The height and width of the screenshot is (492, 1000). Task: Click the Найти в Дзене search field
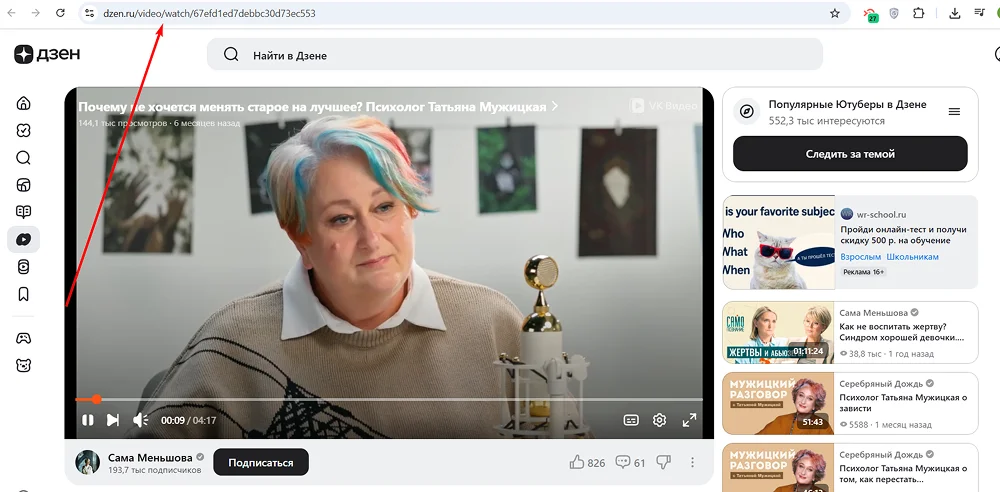(x=515, y=55)
